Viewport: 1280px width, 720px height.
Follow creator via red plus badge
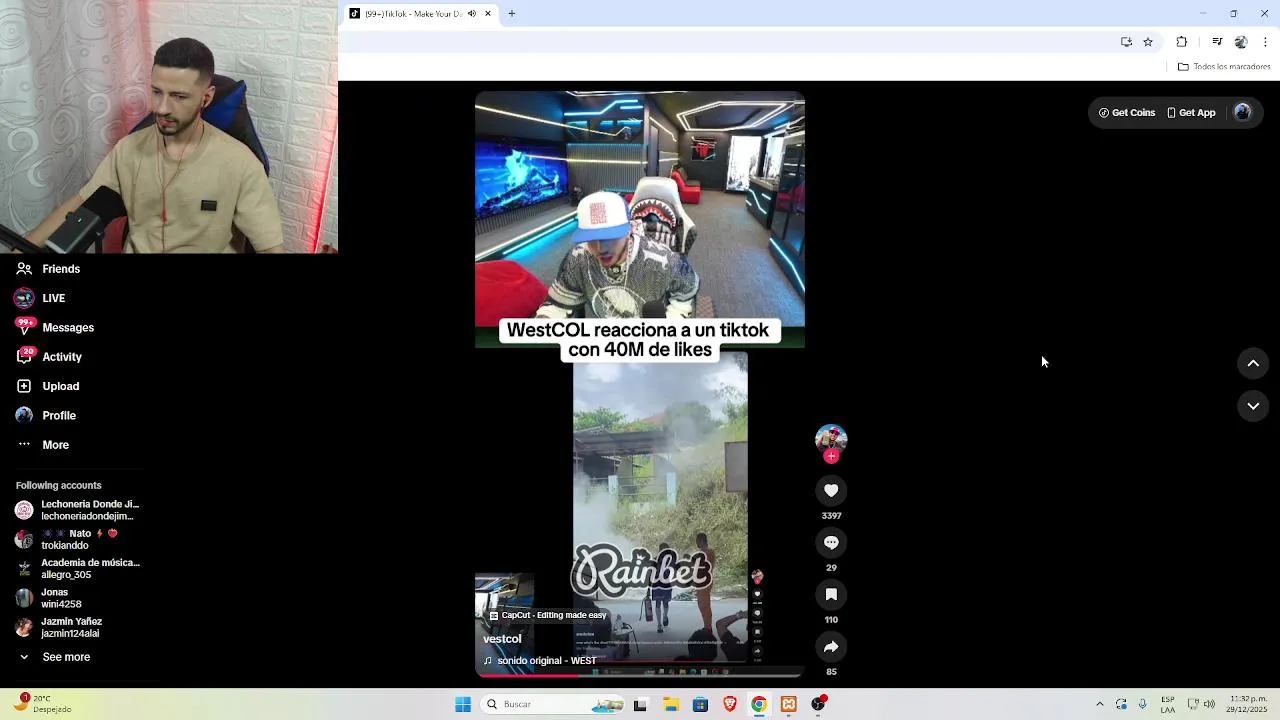pos(831,456)
